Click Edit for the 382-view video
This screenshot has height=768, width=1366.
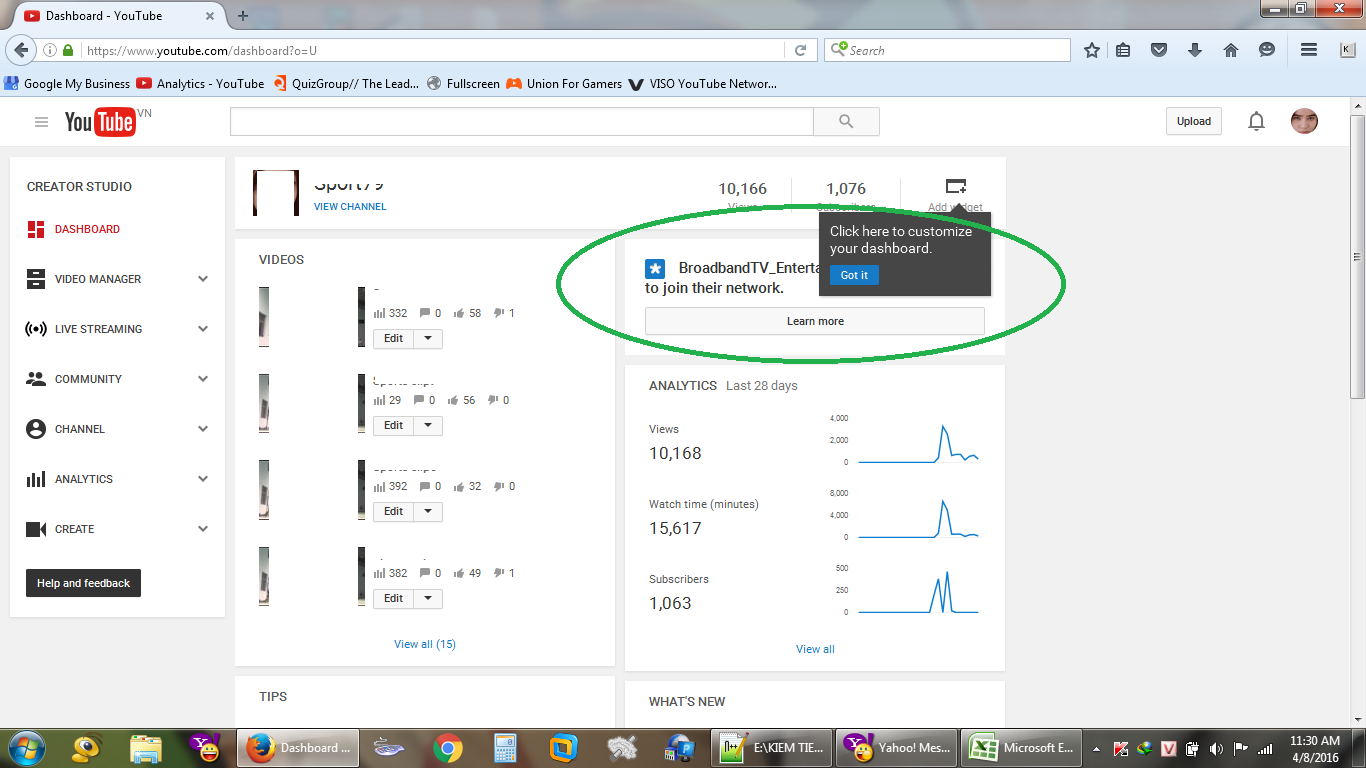coord(394,598)
